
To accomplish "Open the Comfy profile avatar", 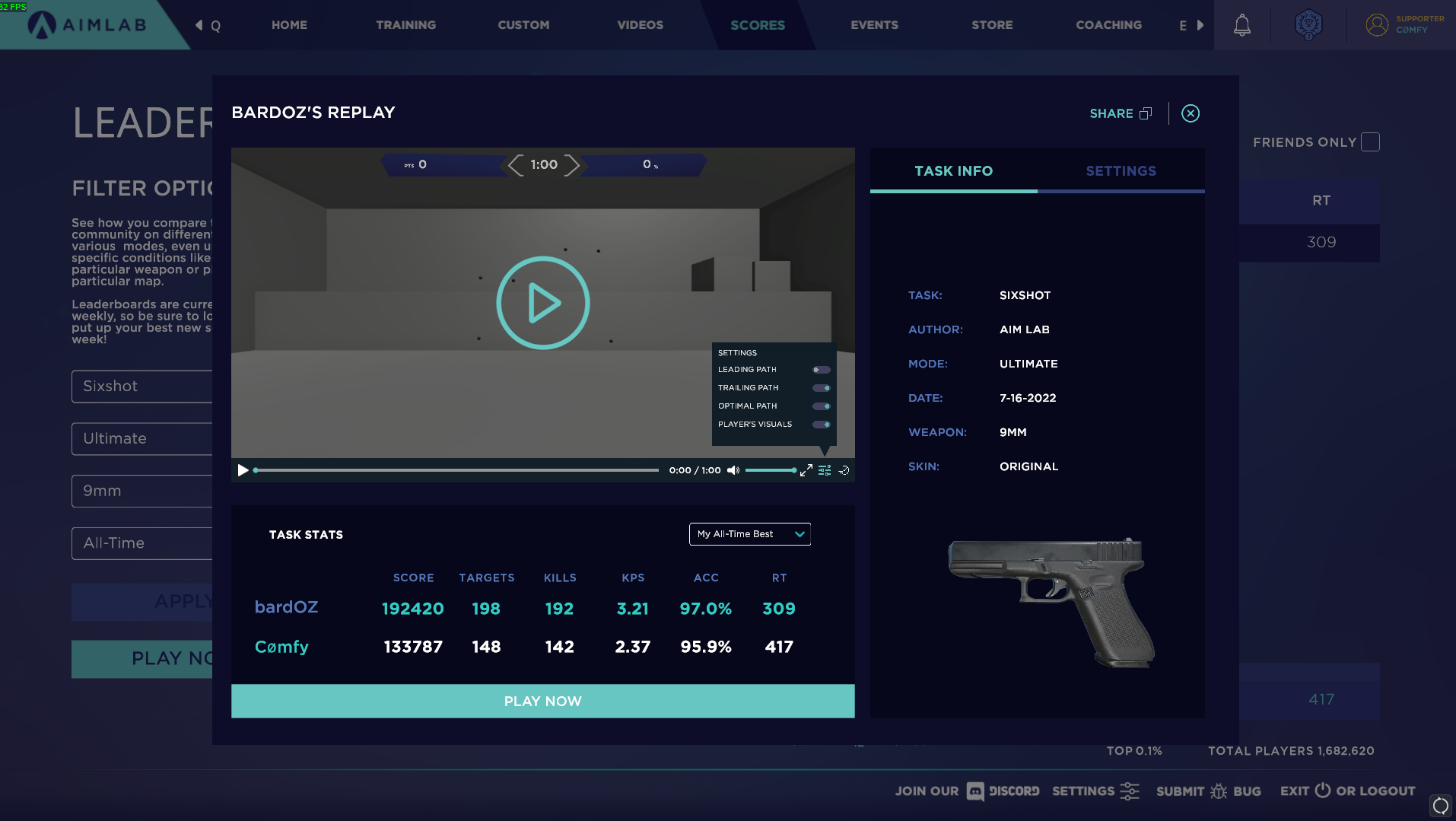I will 1377,24.
